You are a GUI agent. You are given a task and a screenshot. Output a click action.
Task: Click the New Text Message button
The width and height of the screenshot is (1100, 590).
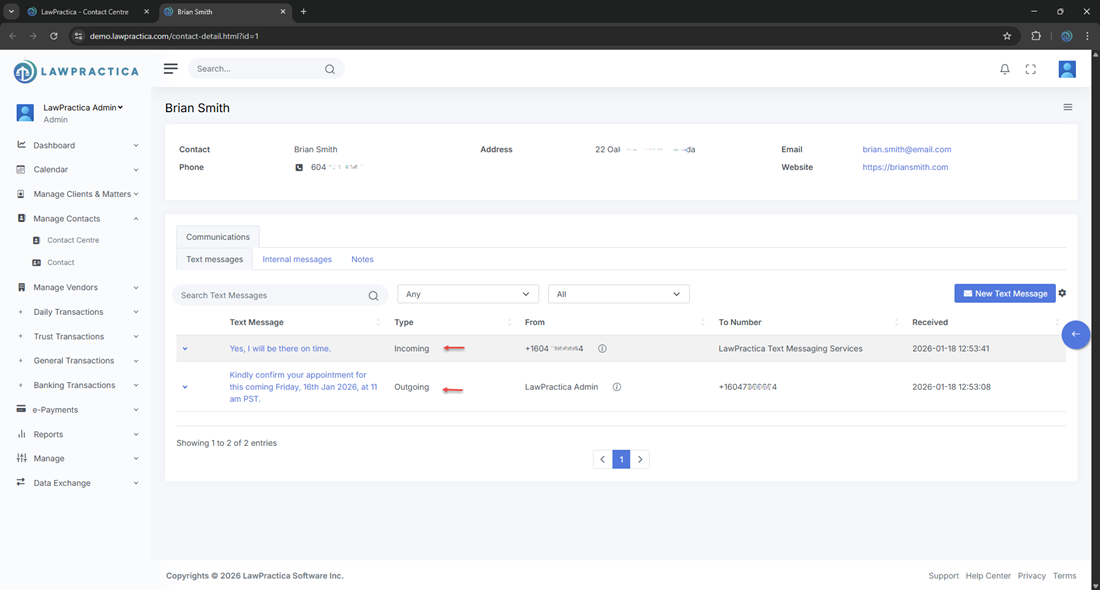coord(1004,293)
